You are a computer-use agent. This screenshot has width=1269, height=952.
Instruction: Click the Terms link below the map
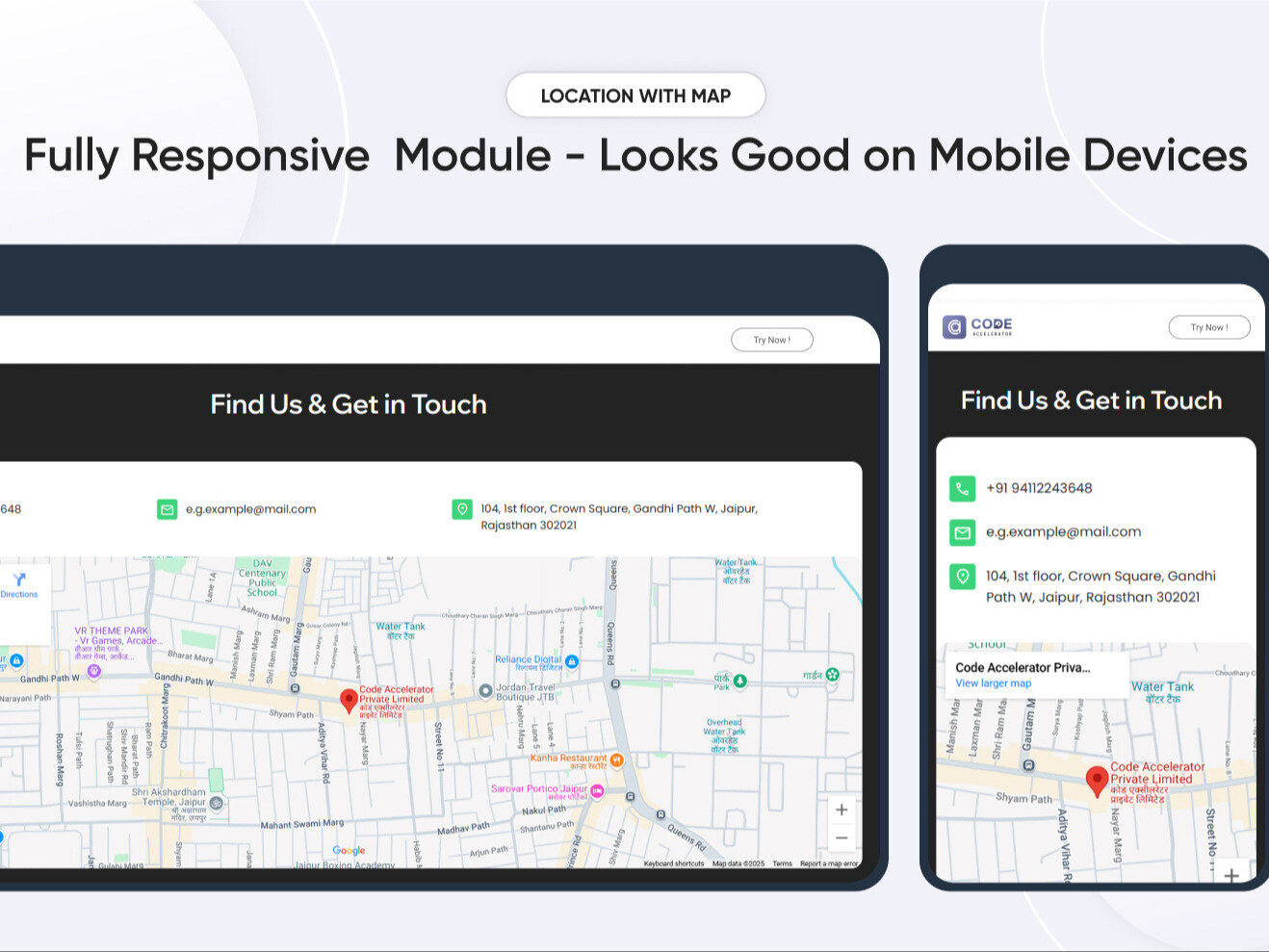[x=782, y=863]
